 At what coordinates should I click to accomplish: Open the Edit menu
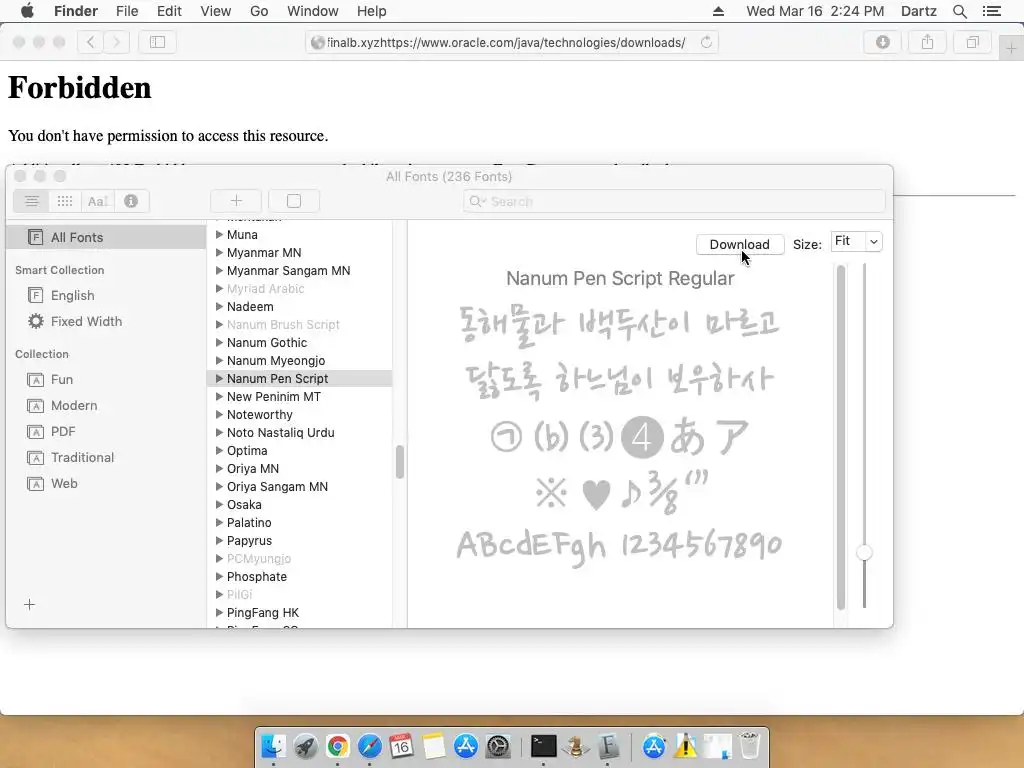pyautogui.click(x=169, y=11)
